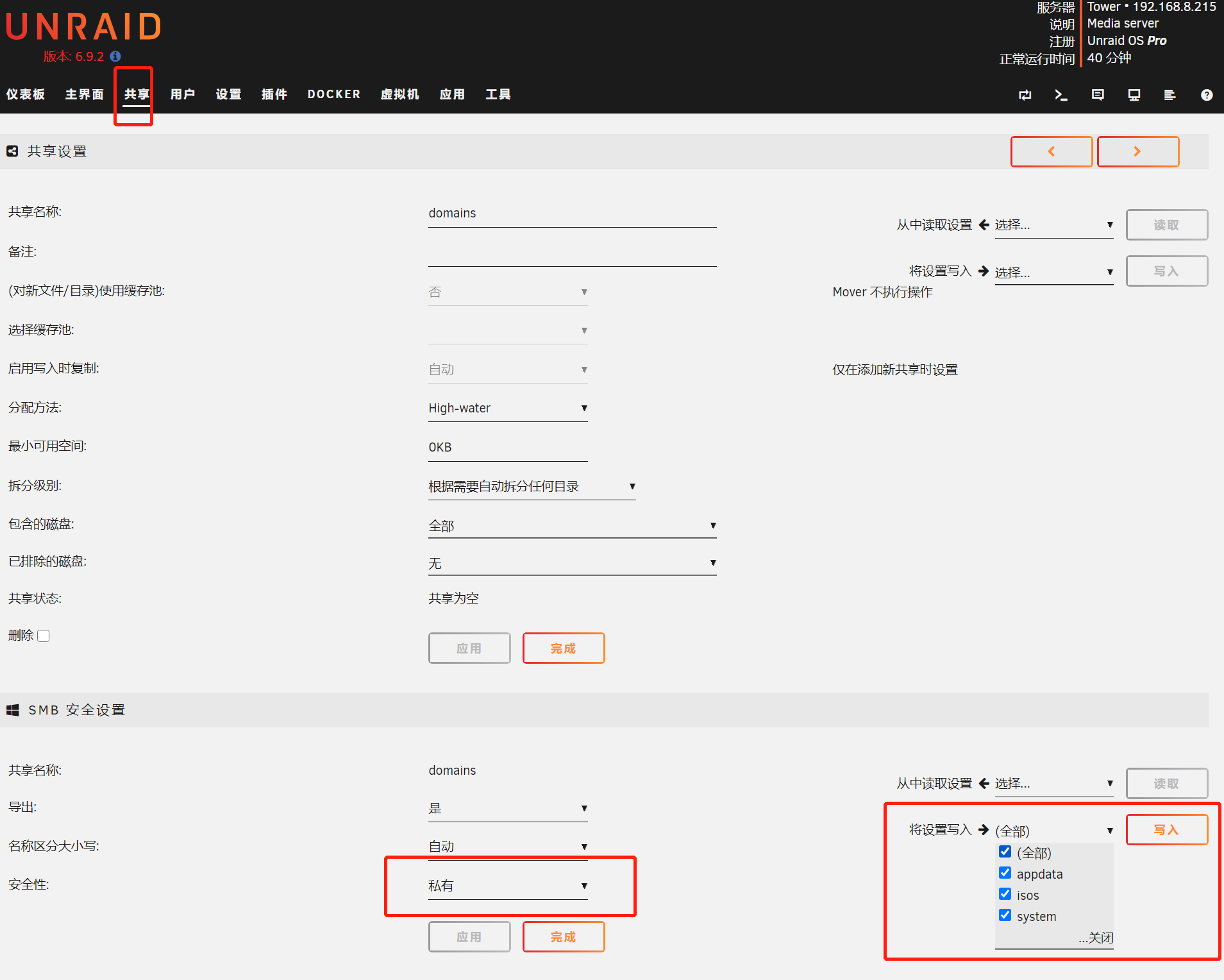Open the 虚拟机 tab
Image resolution: width=1224 pixels, height=980 pixels.
tap(399, 94)
